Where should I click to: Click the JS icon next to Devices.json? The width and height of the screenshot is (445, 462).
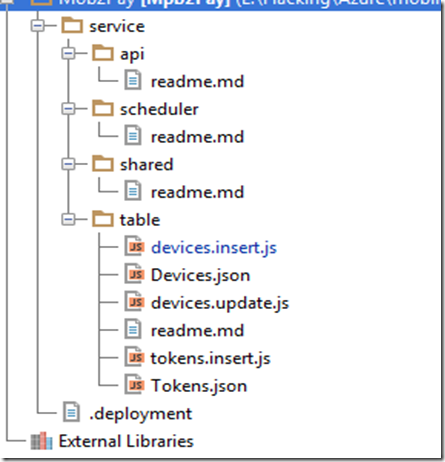(x=134, y=275)
